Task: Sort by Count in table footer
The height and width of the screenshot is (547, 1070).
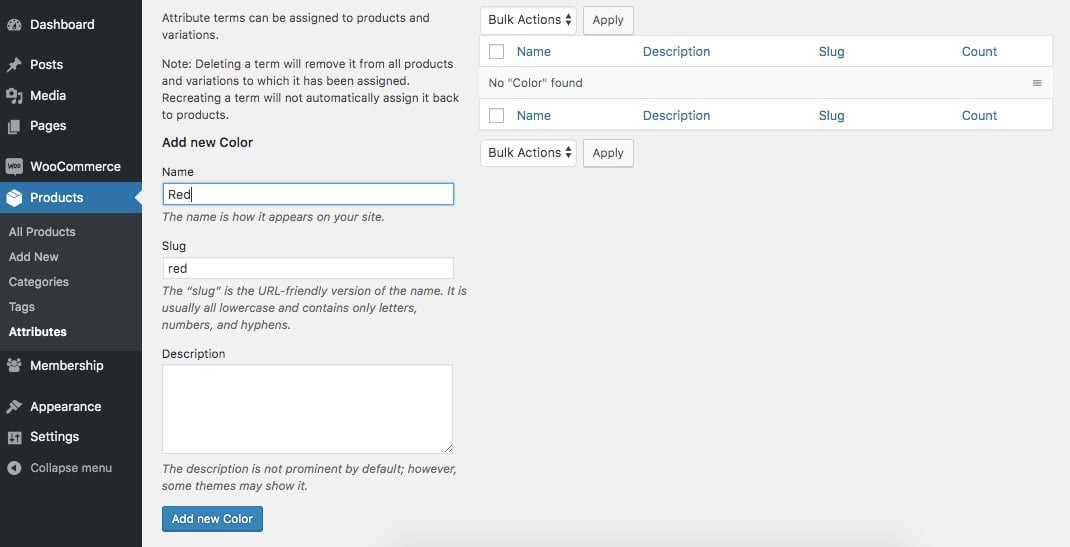Action: click(979, 116)
